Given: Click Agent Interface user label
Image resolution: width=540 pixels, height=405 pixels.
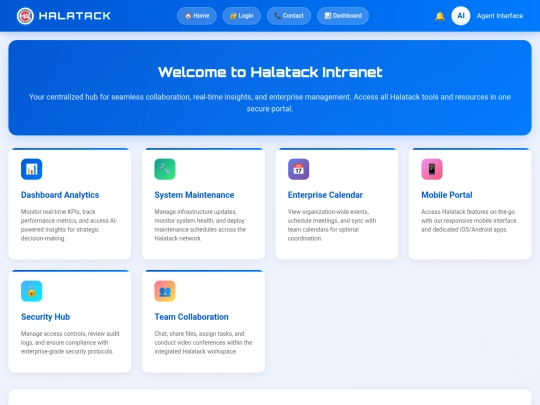Looking at the screenshot, I should pyautogui.click(x=500, y=16).
